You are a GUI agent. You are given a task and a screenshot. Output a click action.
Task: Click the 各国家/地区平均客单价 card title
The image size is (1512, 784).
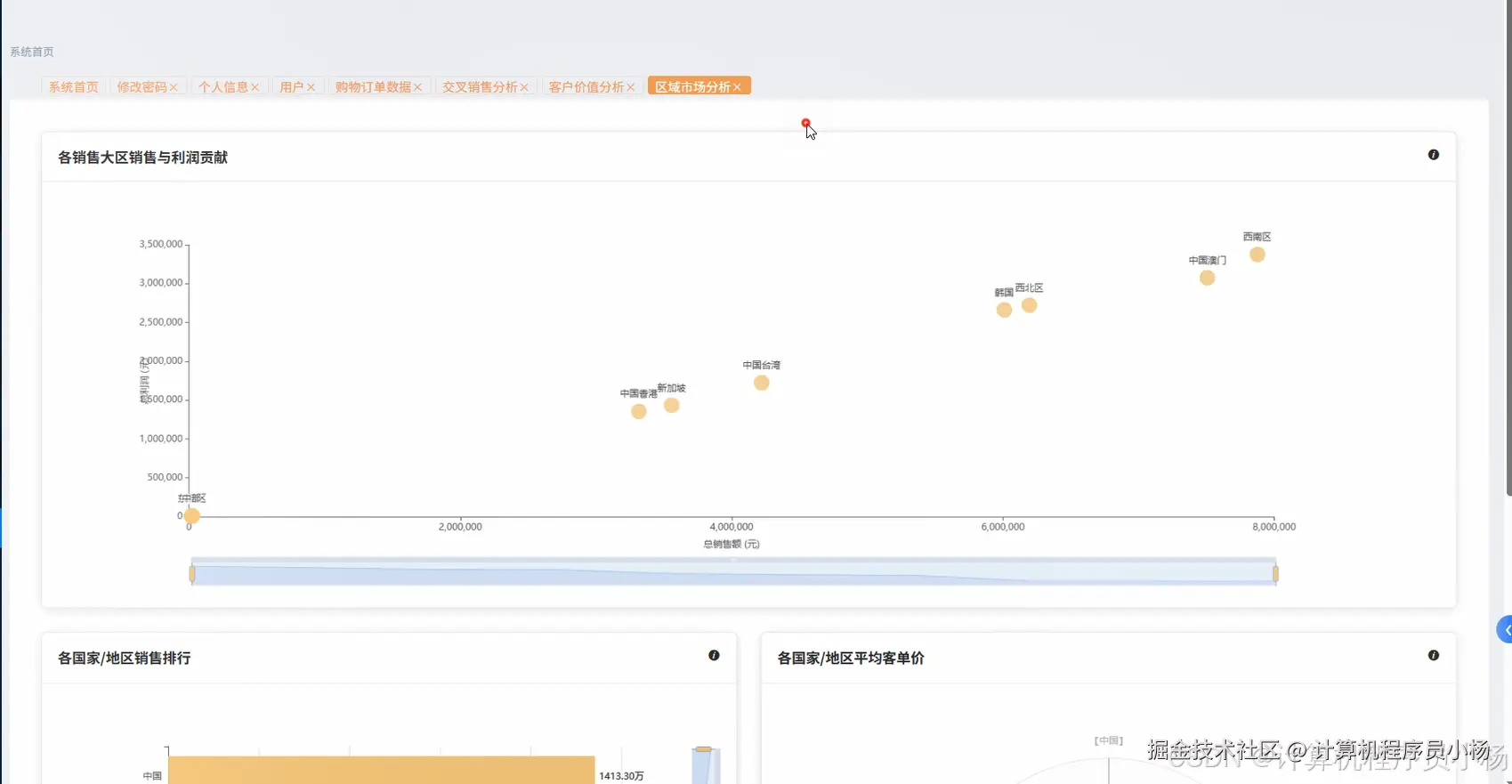tap(851, 659)
